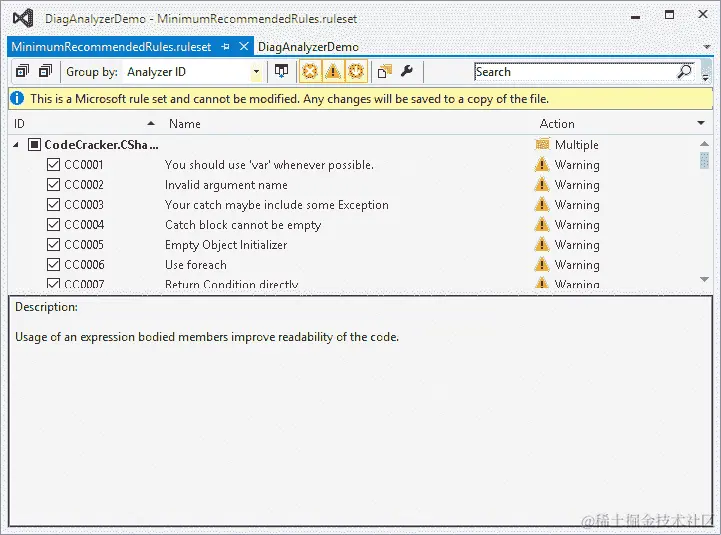This screenshot has height=535, width=721.
Task: Close the MinimumRecommendedRules.ruleset tab
Action: 244,46
